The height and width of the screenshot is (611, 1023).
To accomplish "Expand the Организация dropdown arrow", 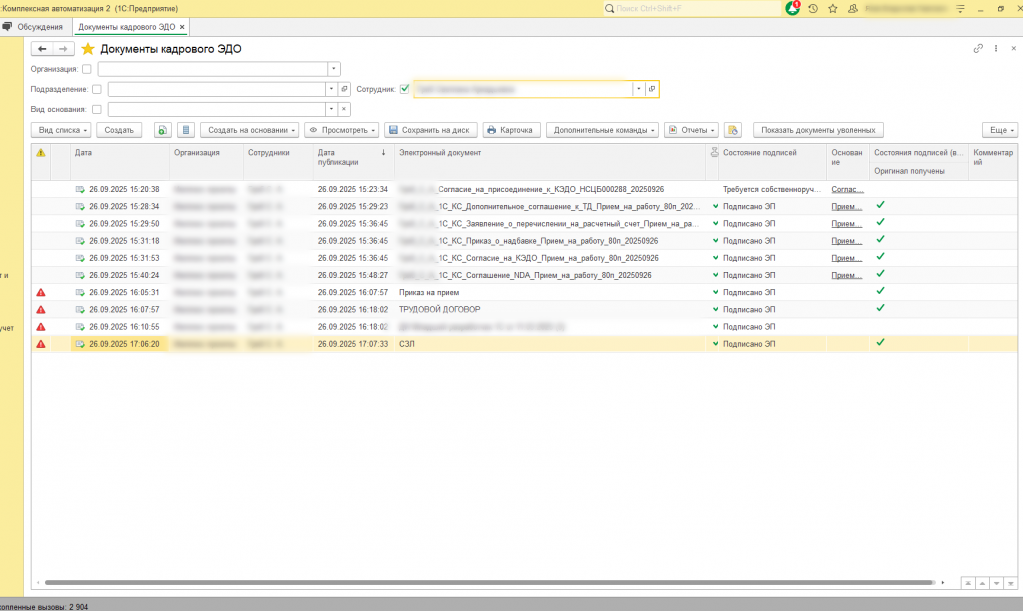I will (333, 68).
